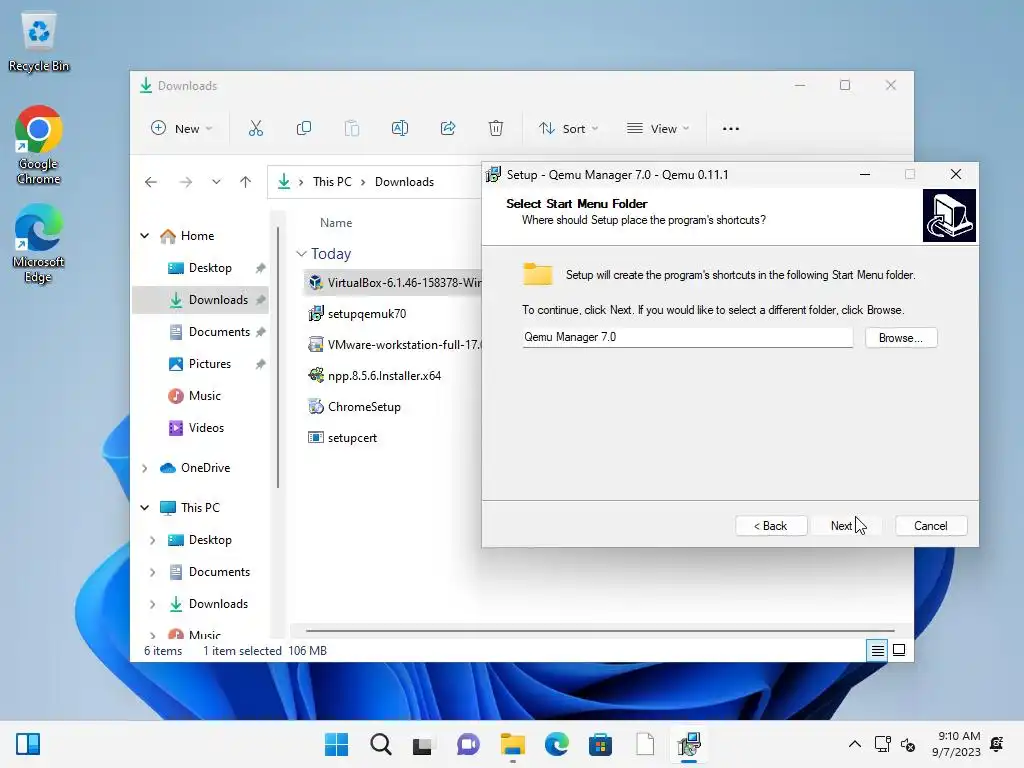Select OneDrive in navigation pane
The image size is (1024, 768).
205,468
